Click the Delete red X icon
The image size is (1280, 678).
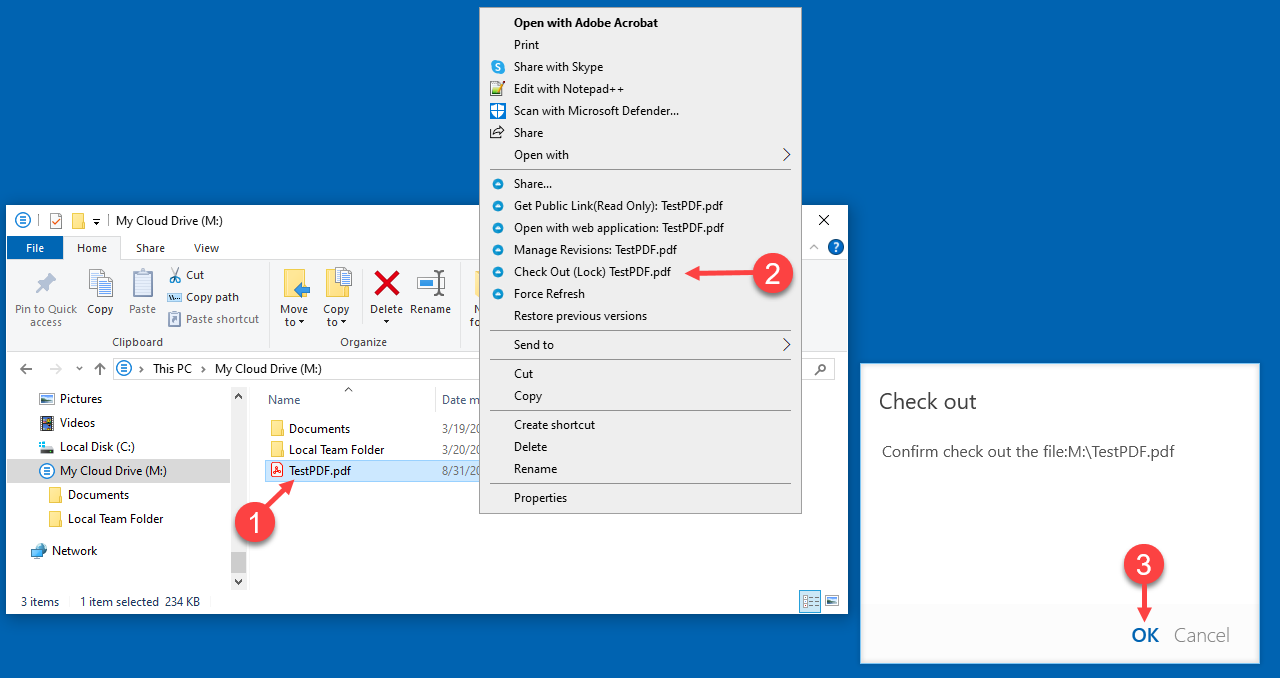[x=386, y=283]
